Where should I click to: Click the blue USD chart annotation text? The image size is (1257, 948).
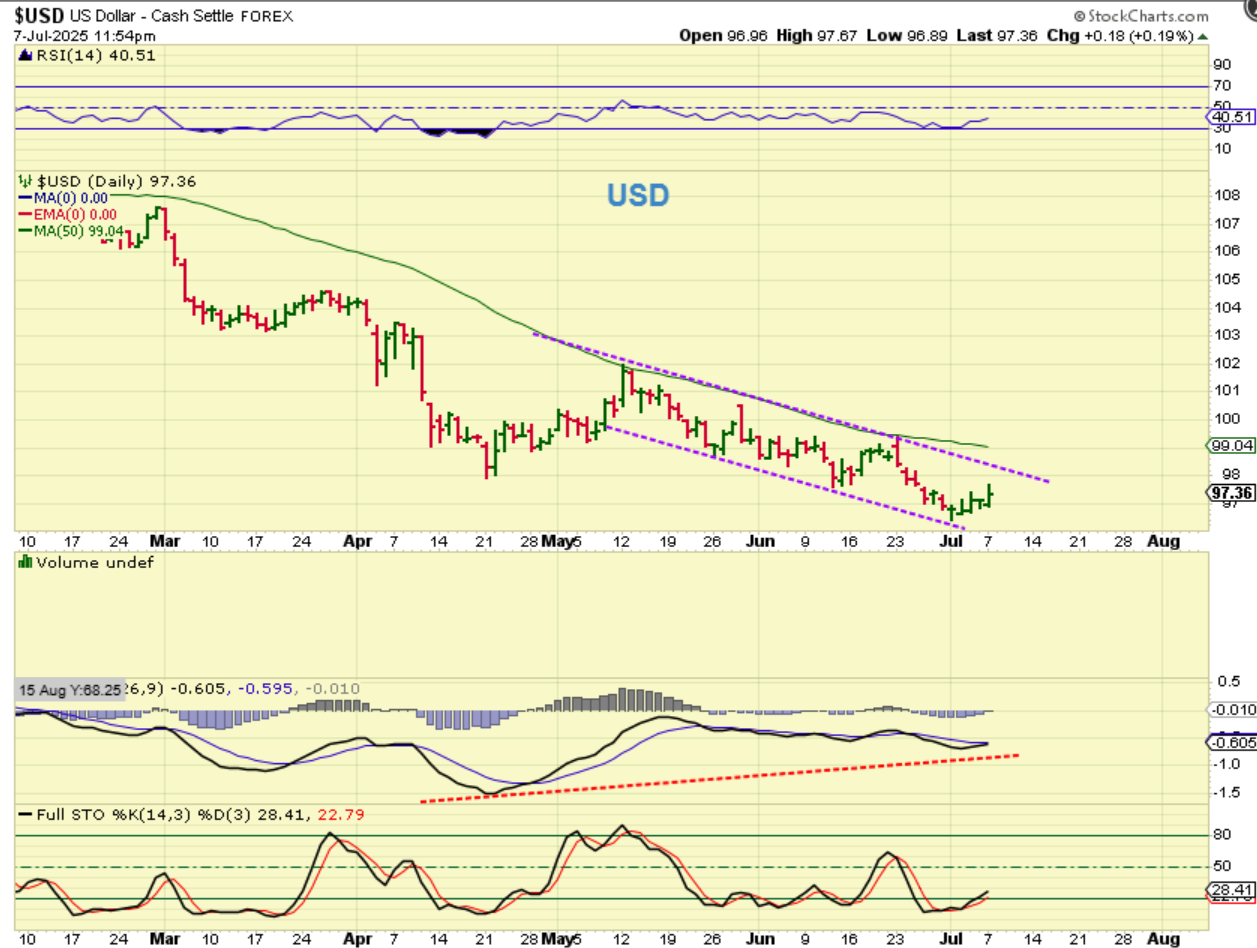pyautogui.click(x=638, y=195)
